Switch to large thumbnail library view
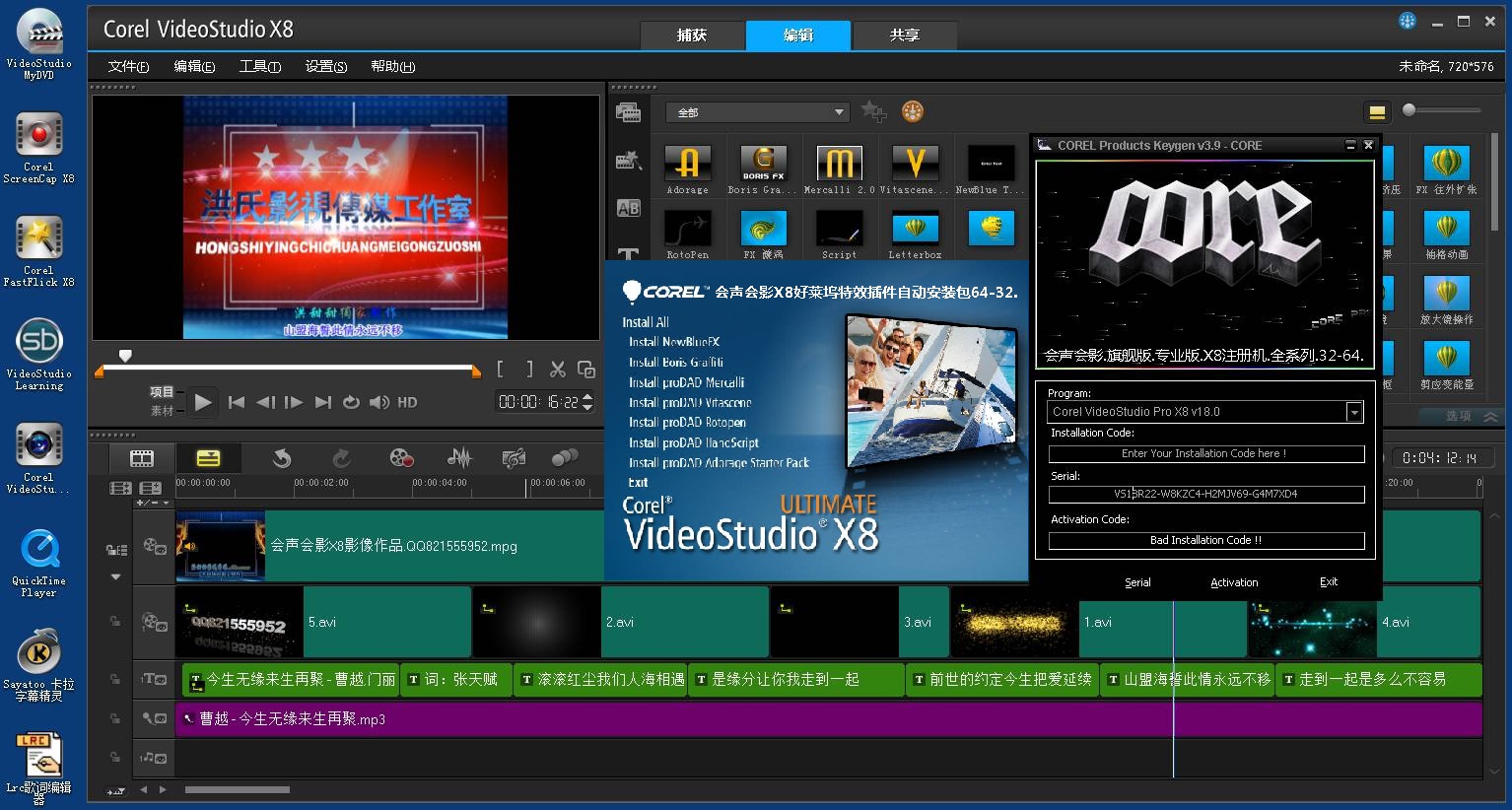Image resolution: width=1512 pixels, height=810 pixels. [1377, 111]
